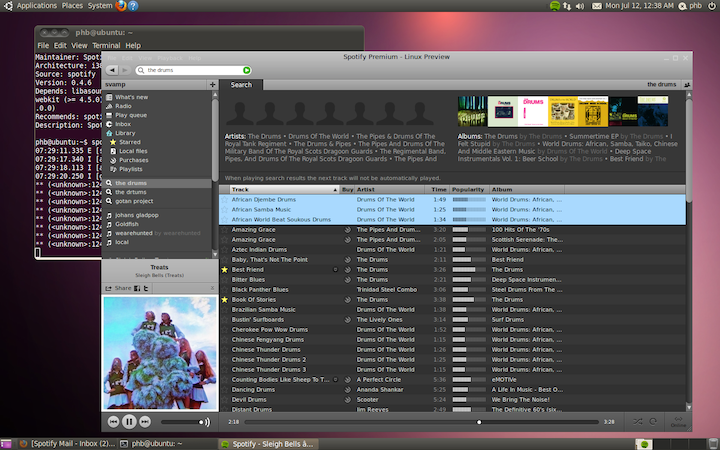Toggle repeat mode

click(653, 422)
